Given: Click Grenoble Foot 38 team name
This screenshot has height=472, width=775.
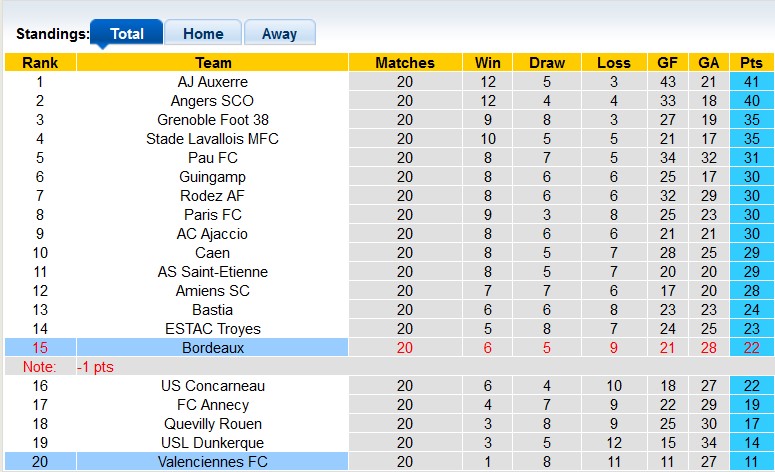Looking at the screenshot, I should pos(213,120).
